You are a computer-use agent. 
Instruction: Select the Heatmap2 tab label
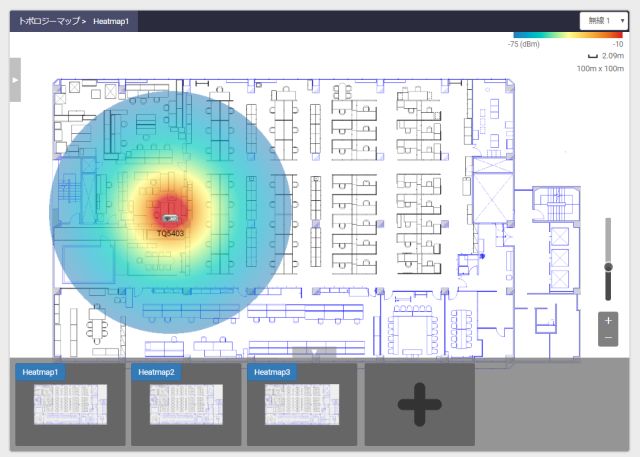click(x=156, y=372)
